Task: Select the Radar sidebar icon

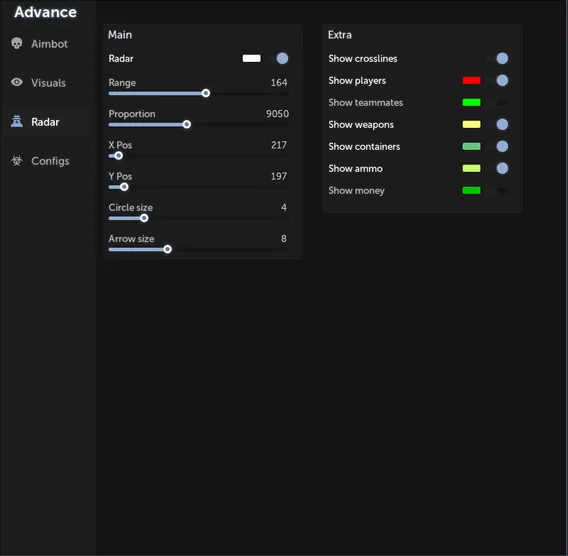Action: [17, 121]
